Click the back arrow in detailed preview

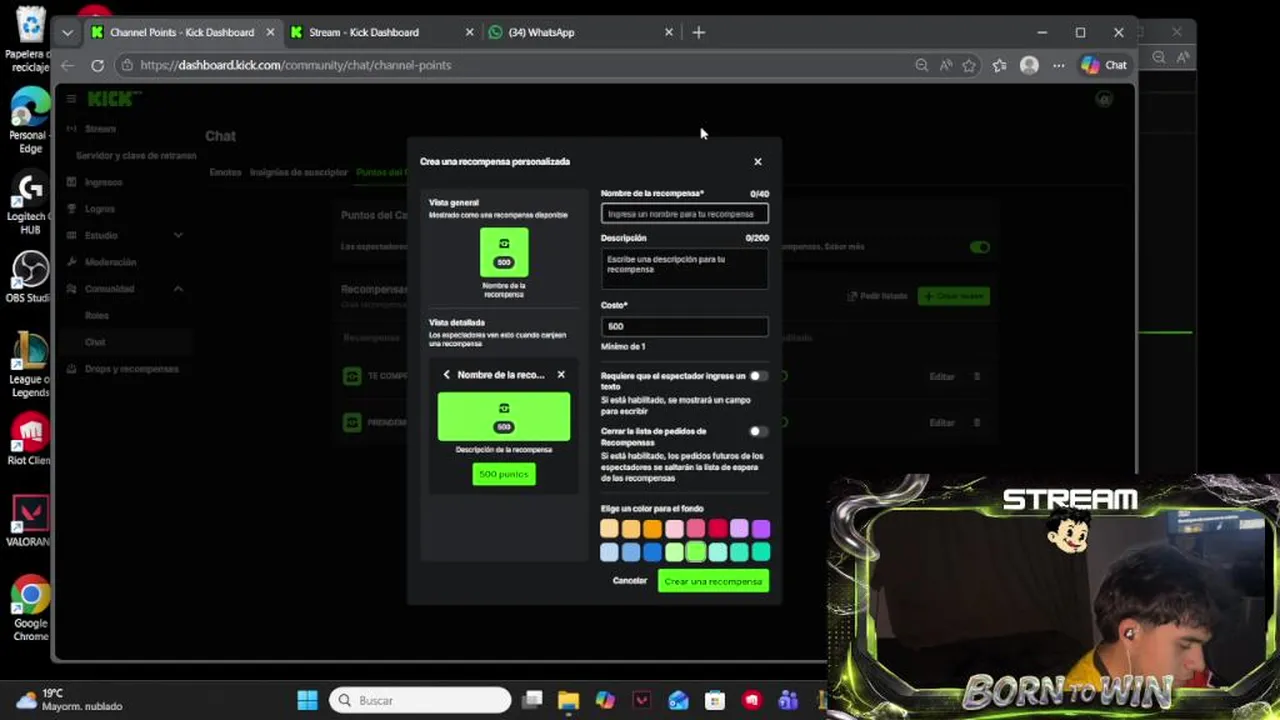[x=446, y=375]
